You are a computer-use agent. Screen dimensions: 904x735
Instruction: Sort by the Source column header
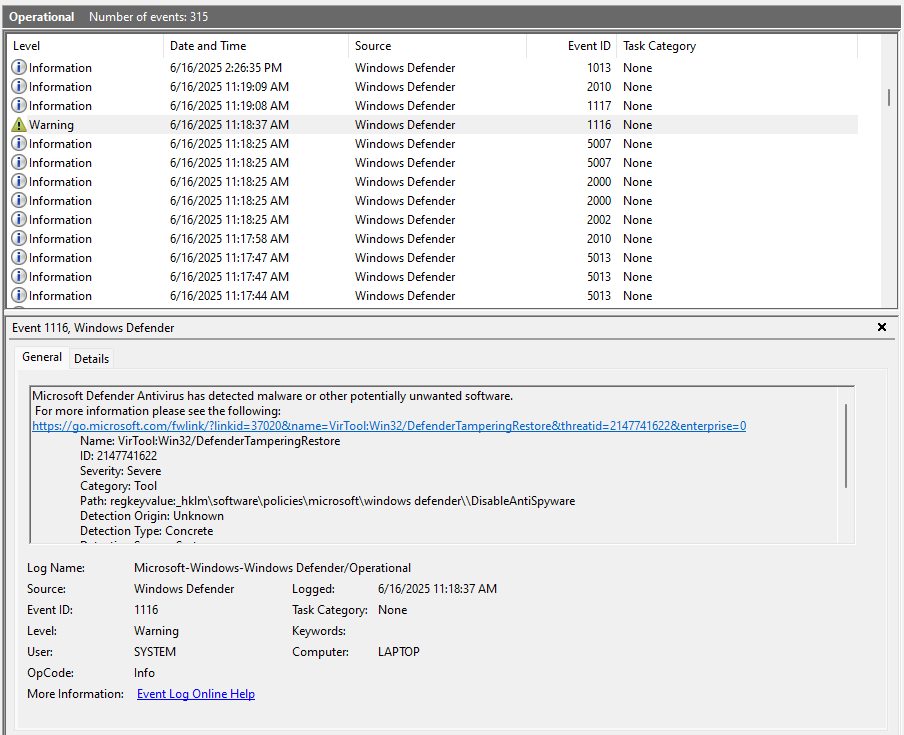[438, 46]
